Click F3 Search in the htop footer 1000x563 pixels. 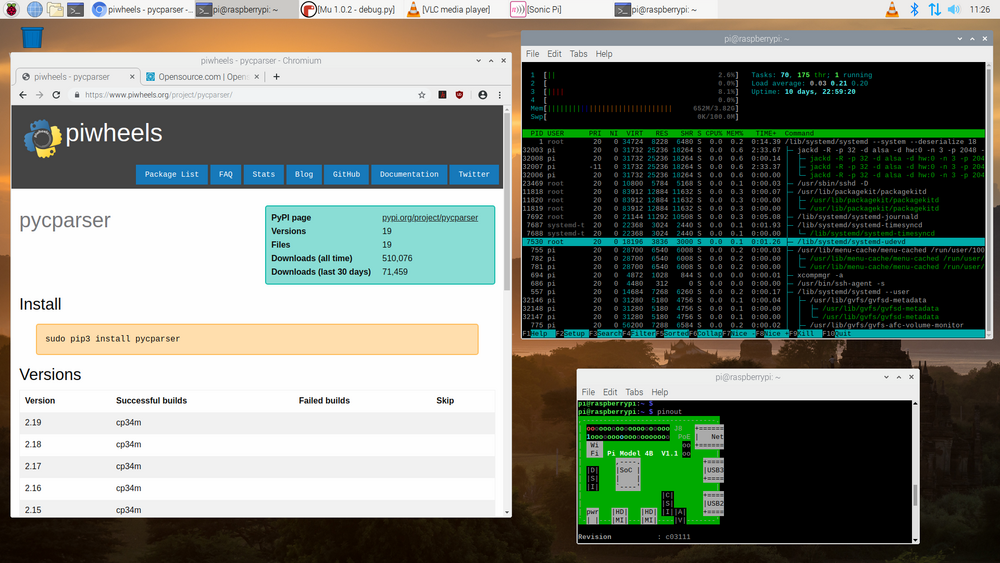pyautogui.click(x=605, y=333)
